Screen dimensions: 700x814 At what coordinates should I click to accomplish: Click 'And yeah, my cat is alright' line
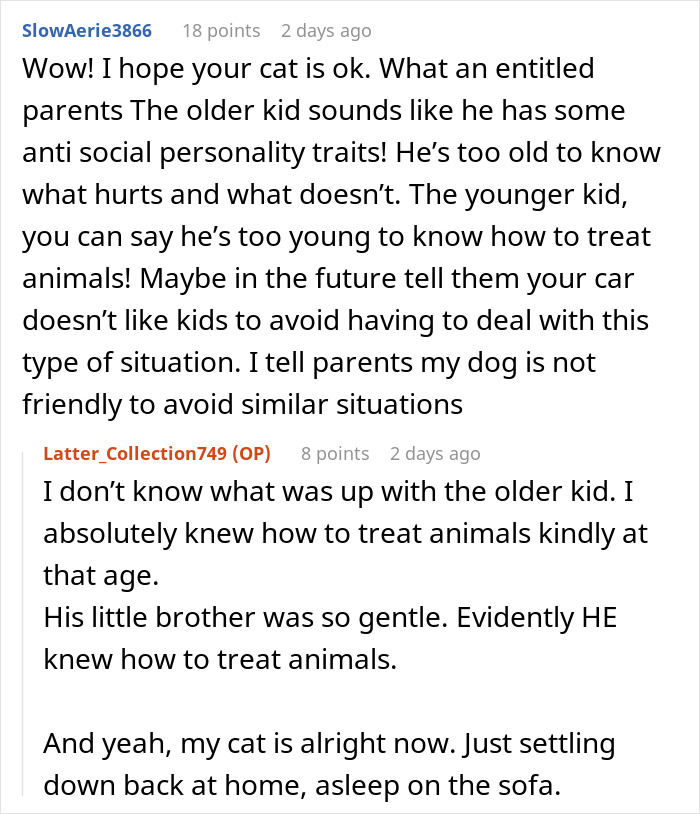coord(328,743)
